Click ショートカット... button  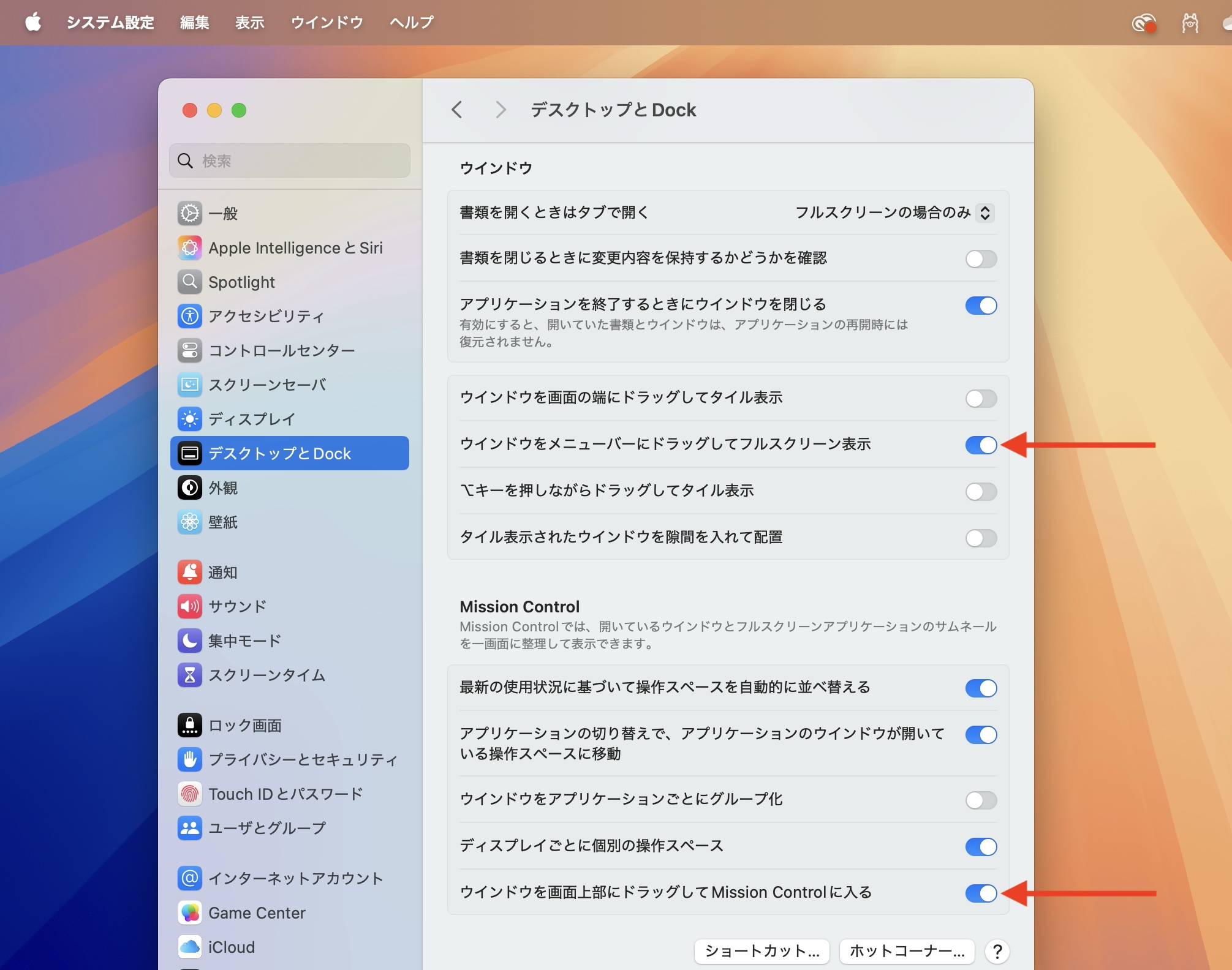coord(761,951)
